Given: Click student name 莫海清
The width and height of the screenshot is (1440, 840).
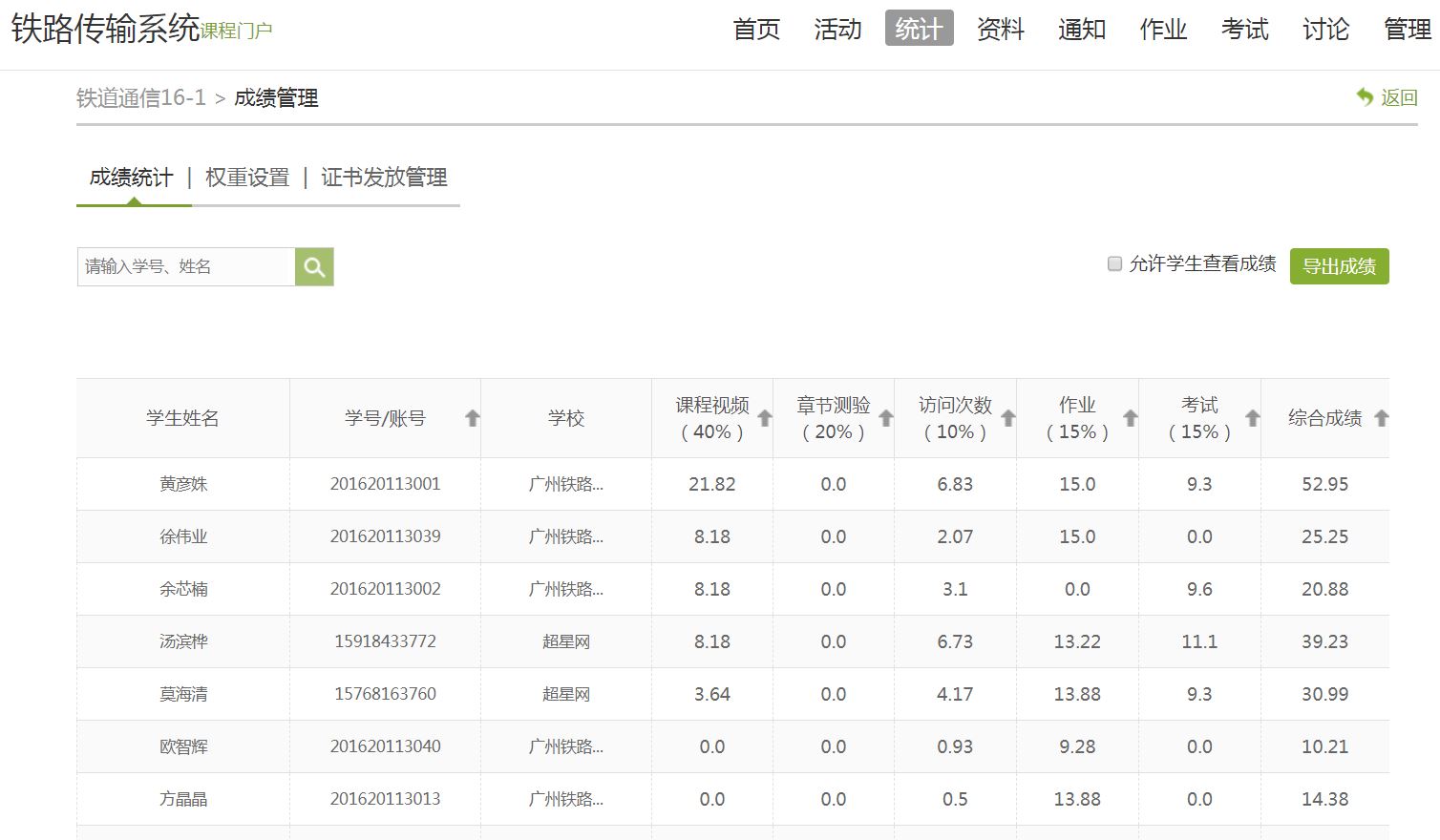Looking at the screenshot, I should click(183, 694).
